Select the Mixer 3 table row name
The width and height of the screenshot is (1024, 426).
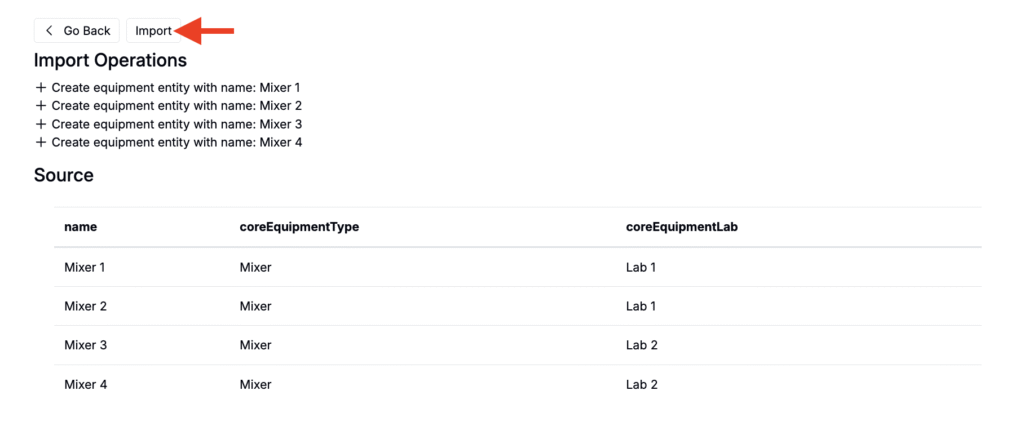(x=85, y=345)
